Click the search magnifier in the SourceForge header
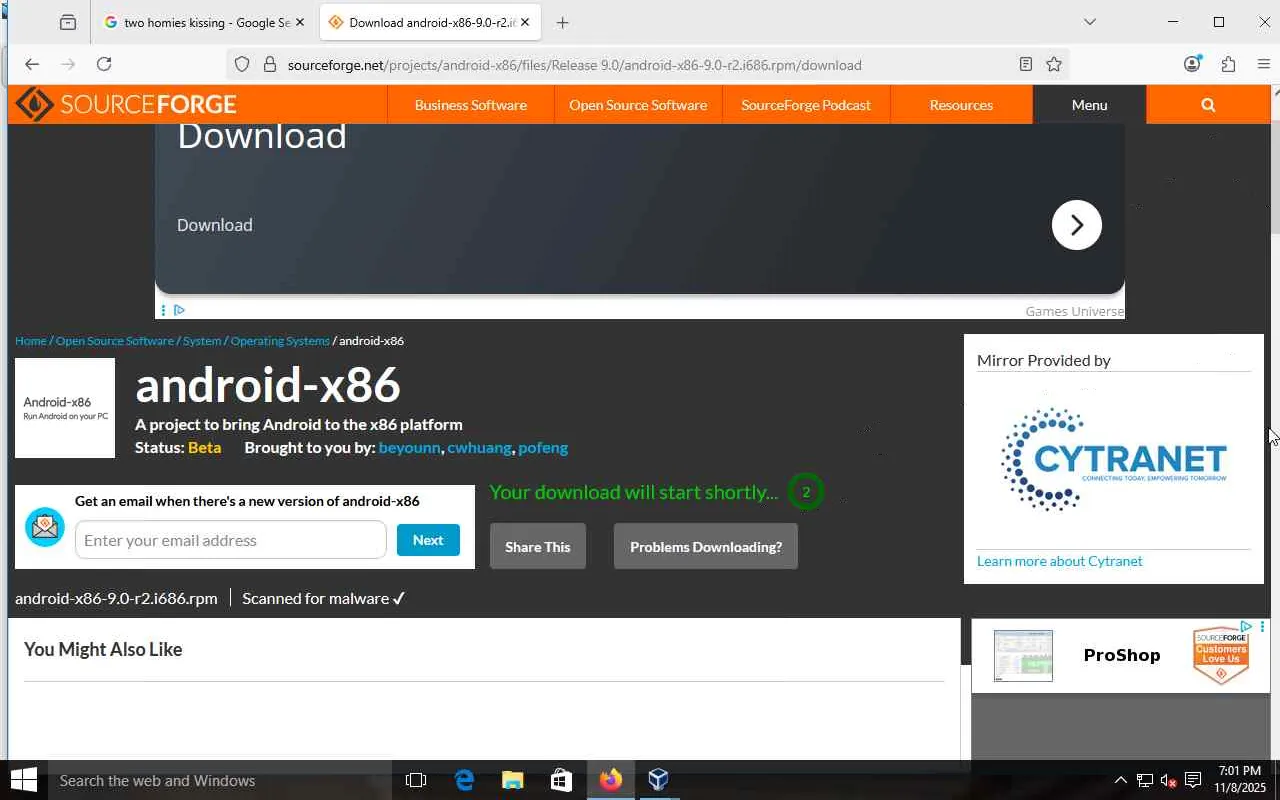Image resolution: width=1280 pixels, height=800 pixels. coord(1208,105)
